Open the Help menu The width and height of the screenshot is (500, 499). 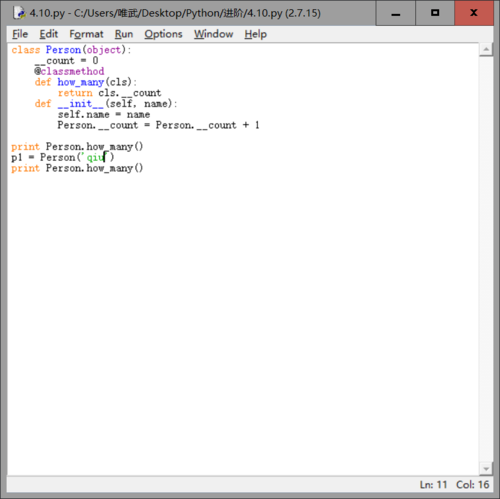255,34
